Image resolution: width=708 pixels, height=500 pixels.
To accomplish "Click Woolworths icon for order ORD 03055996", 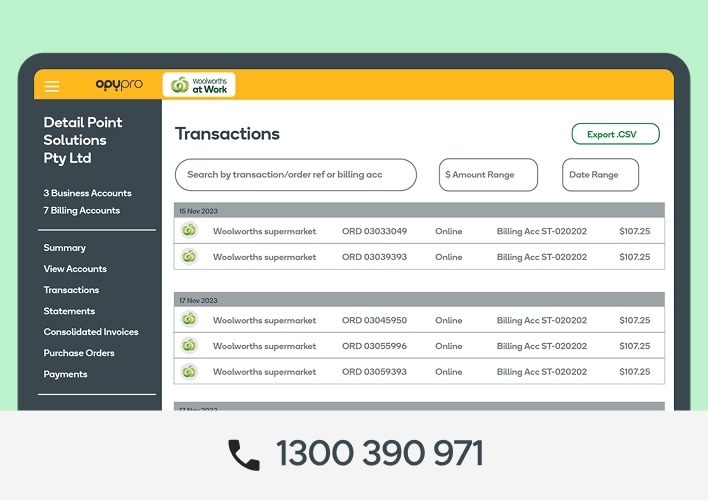I will click(x=189, y=346).
